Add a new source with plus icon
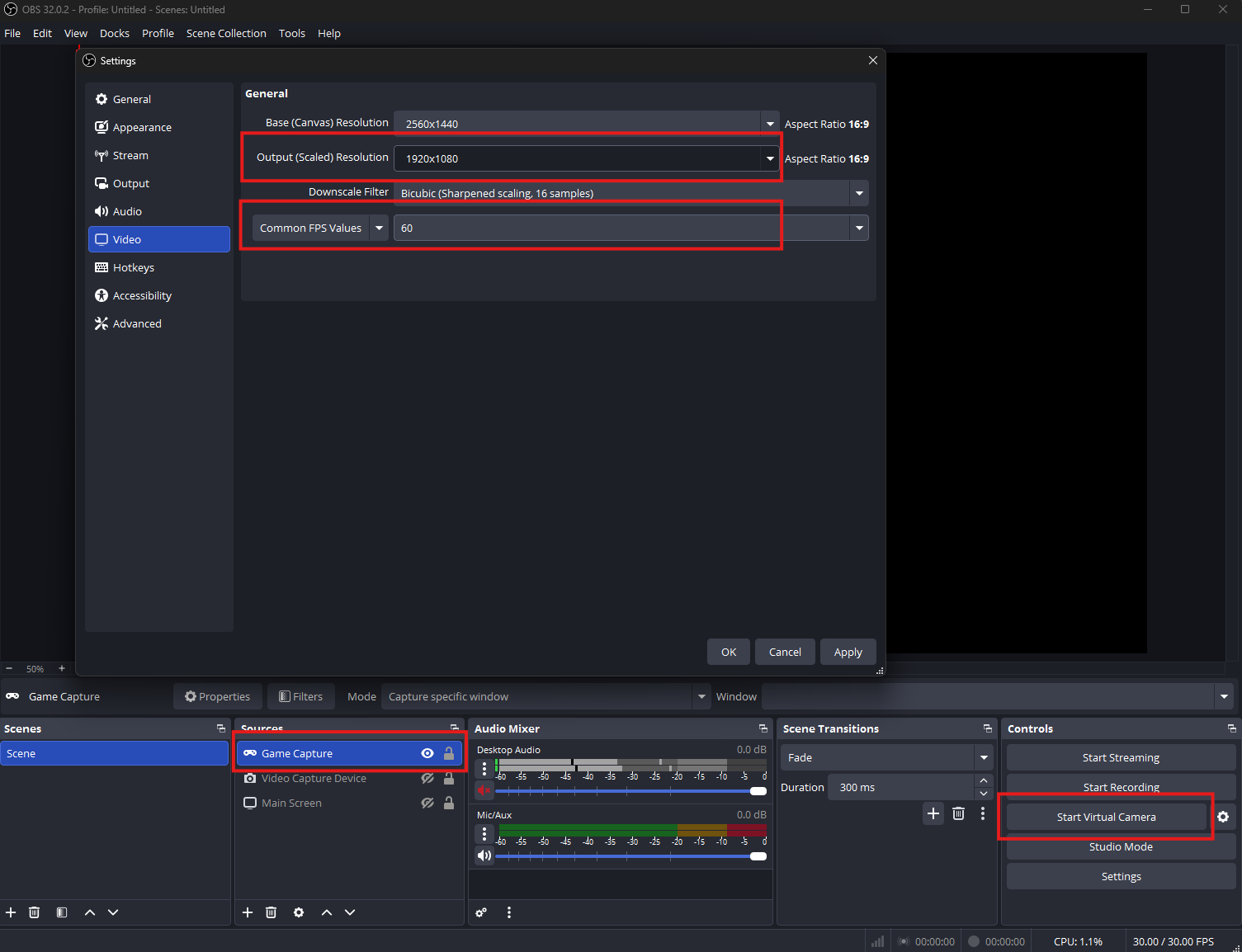The height and width of the screenshot is (952, 1242). pos(248,912)
